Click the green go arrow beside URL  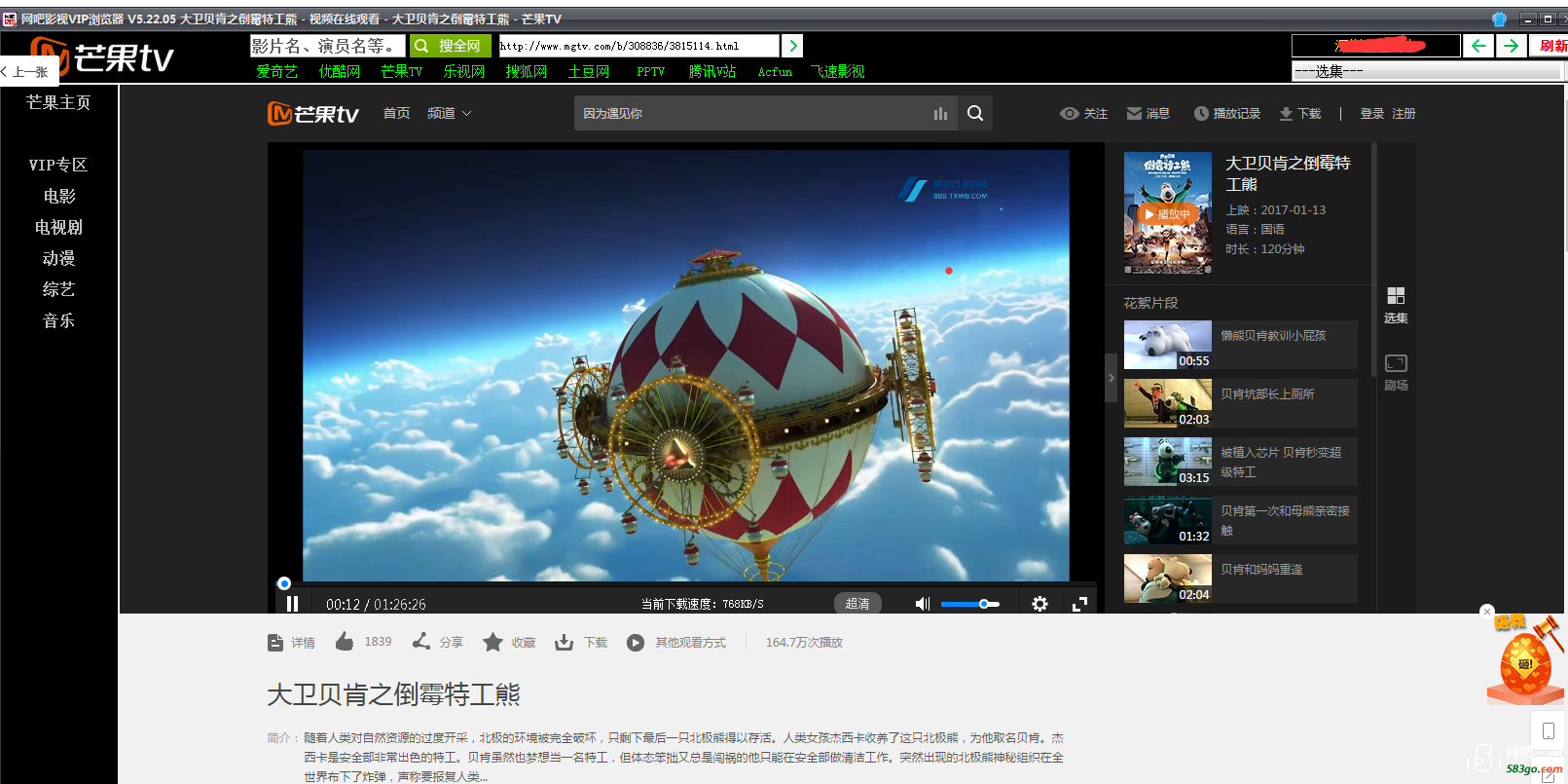(792, 46)
